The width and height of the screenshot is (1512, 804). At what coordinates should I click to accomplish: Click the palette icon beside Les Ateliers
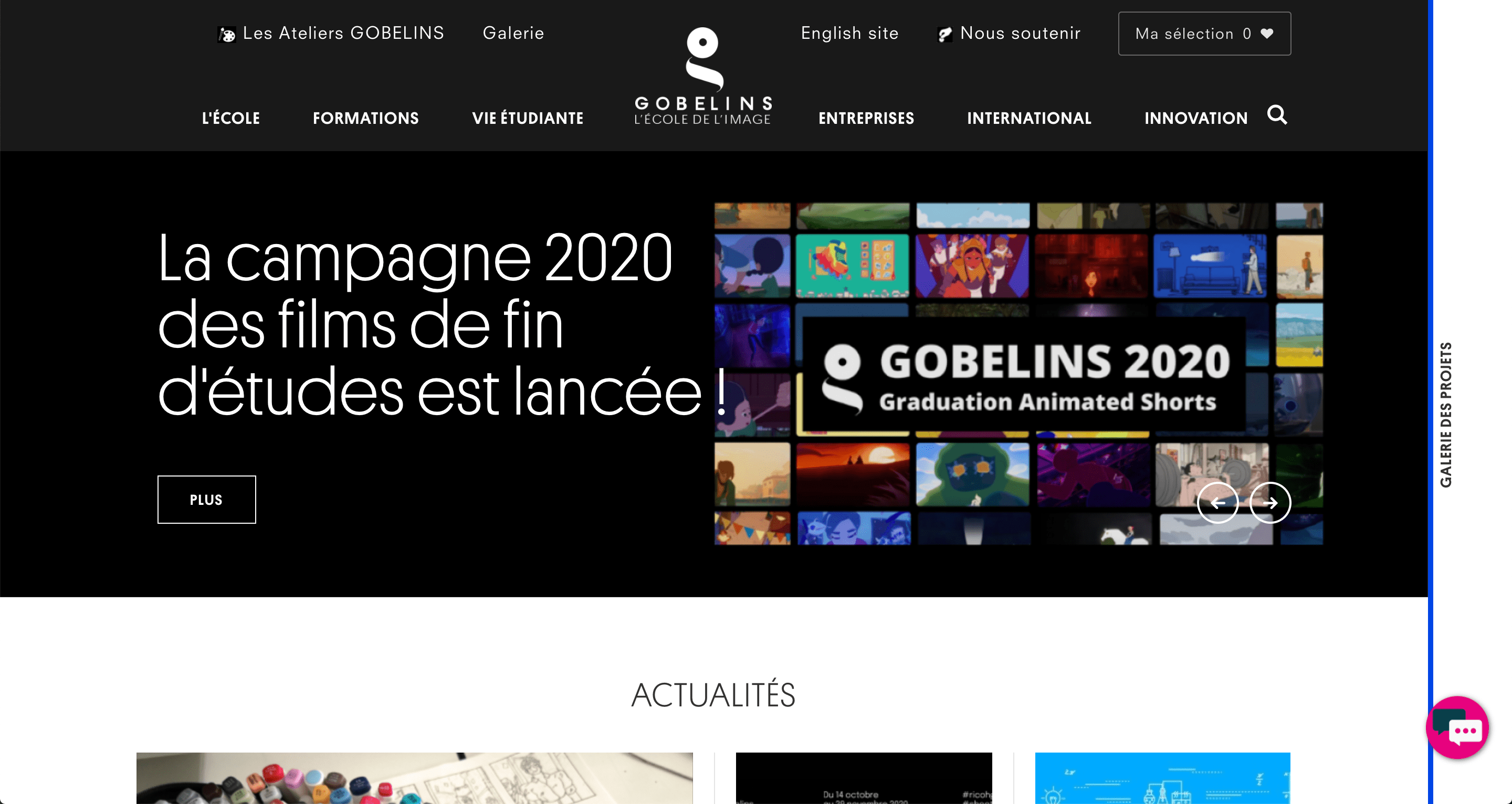point(227,35)
